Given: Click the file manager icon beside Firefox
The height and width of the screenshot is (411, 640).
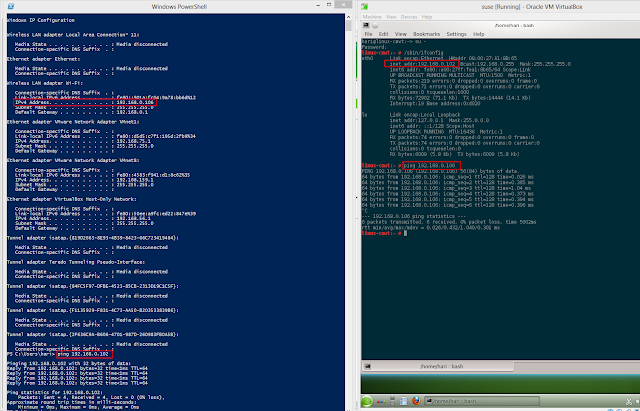Looking at the screenshot, I should [404, 401].
